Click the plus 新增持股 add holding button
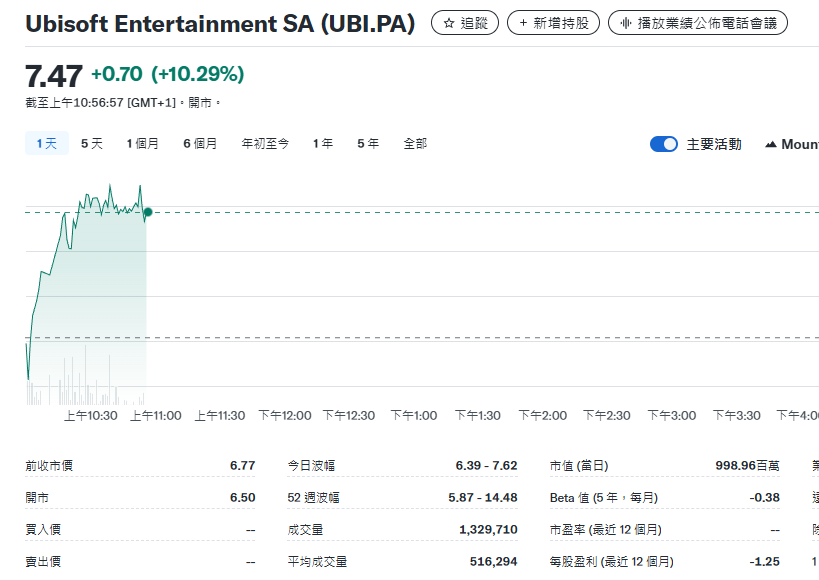 (x=554, y=22)
